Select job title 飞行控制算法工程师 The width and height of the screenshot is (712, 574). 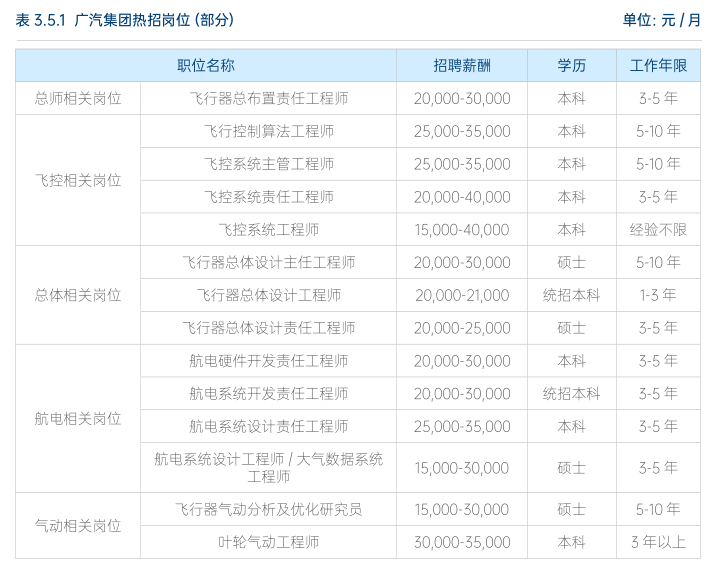click(x=269, y=131)
